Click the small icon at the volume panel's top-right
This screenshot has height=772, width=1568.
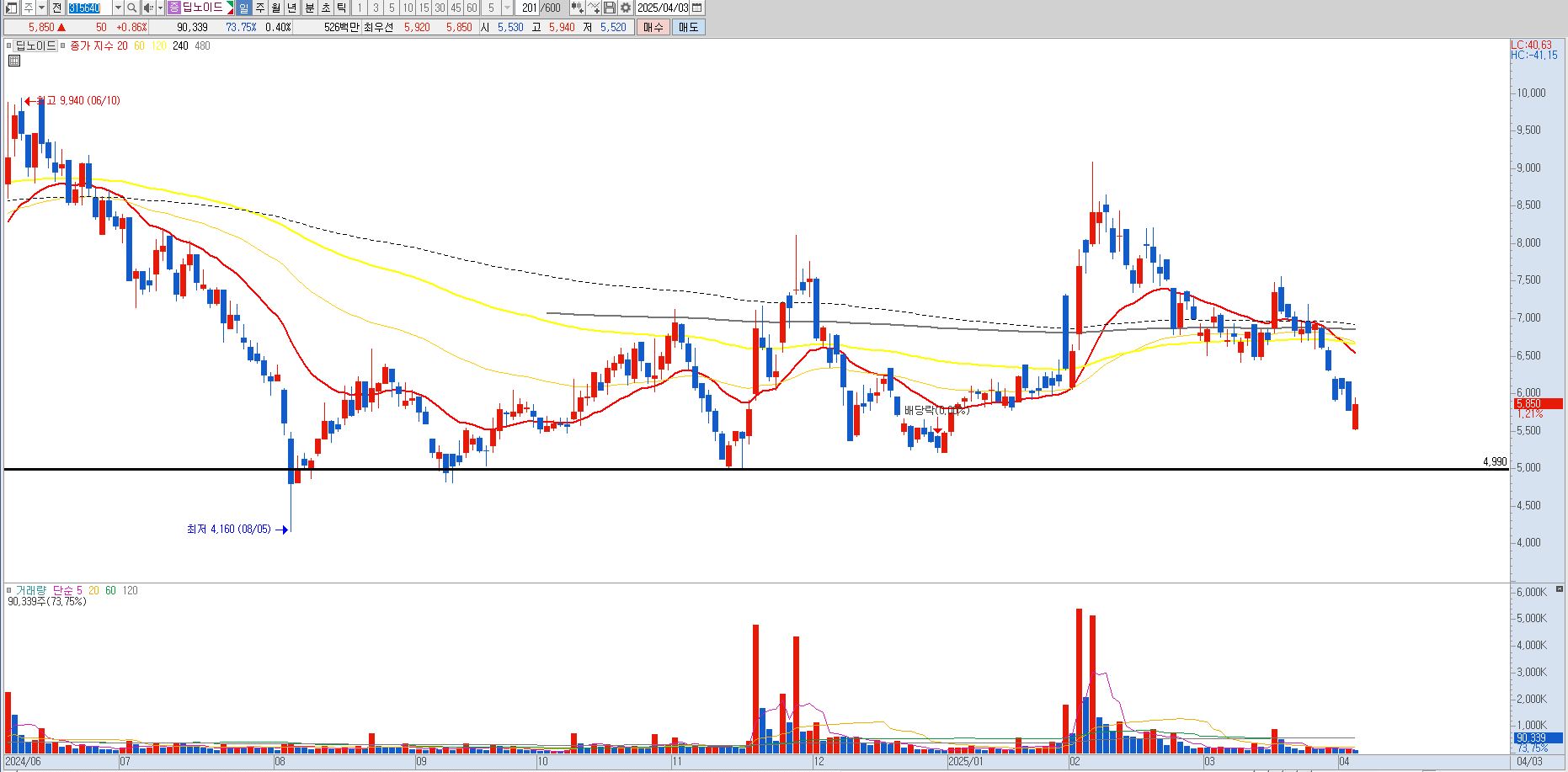tap(1560, 589)
